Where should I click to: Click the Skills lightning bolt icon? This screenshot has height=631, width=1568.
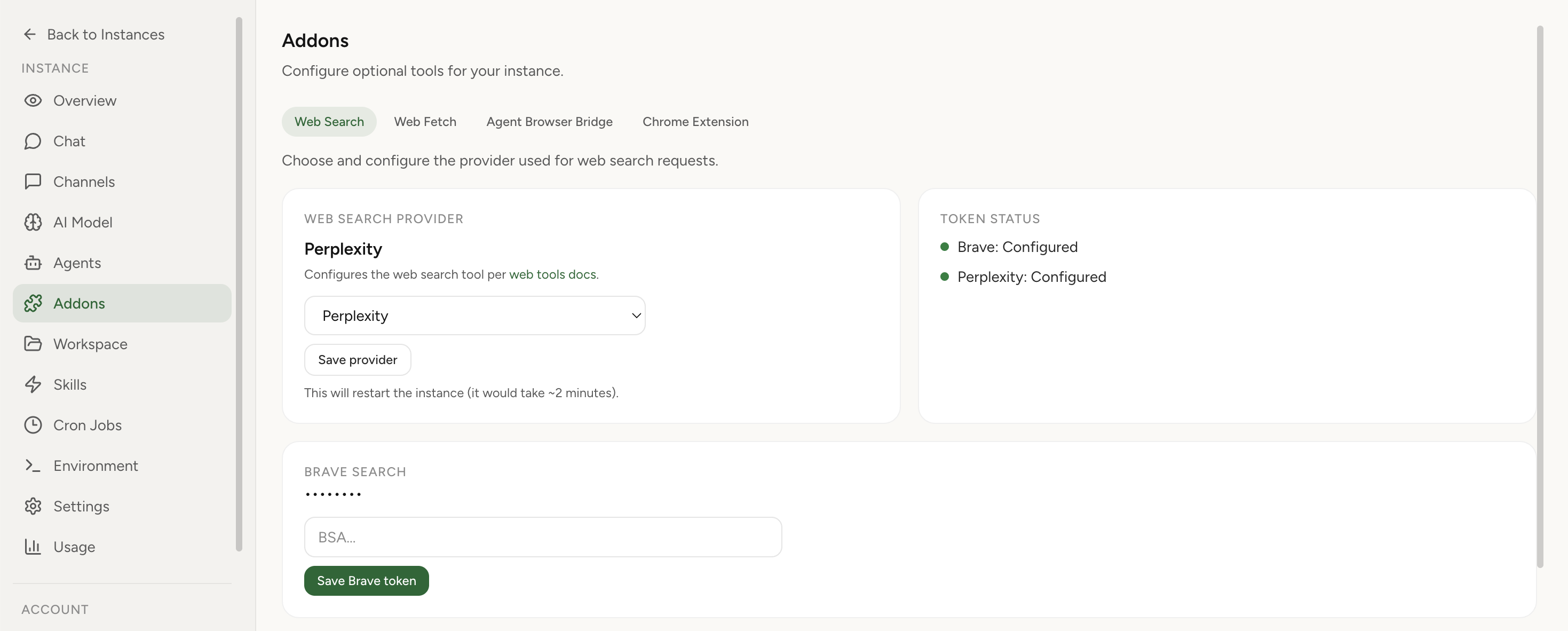point(33,384)
